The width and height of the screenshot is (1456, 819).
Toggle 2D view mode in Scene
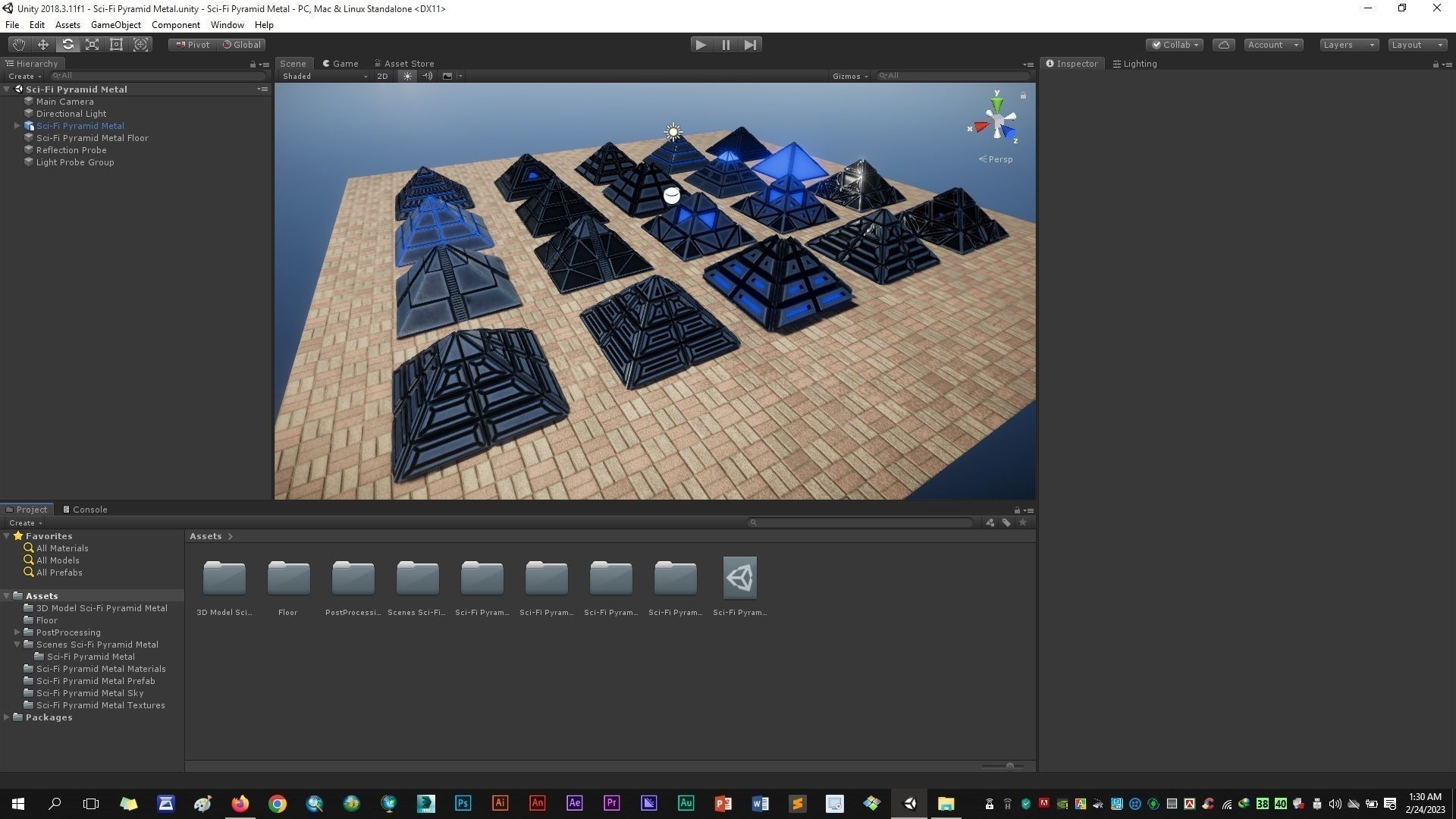click(x=382, y=76)
